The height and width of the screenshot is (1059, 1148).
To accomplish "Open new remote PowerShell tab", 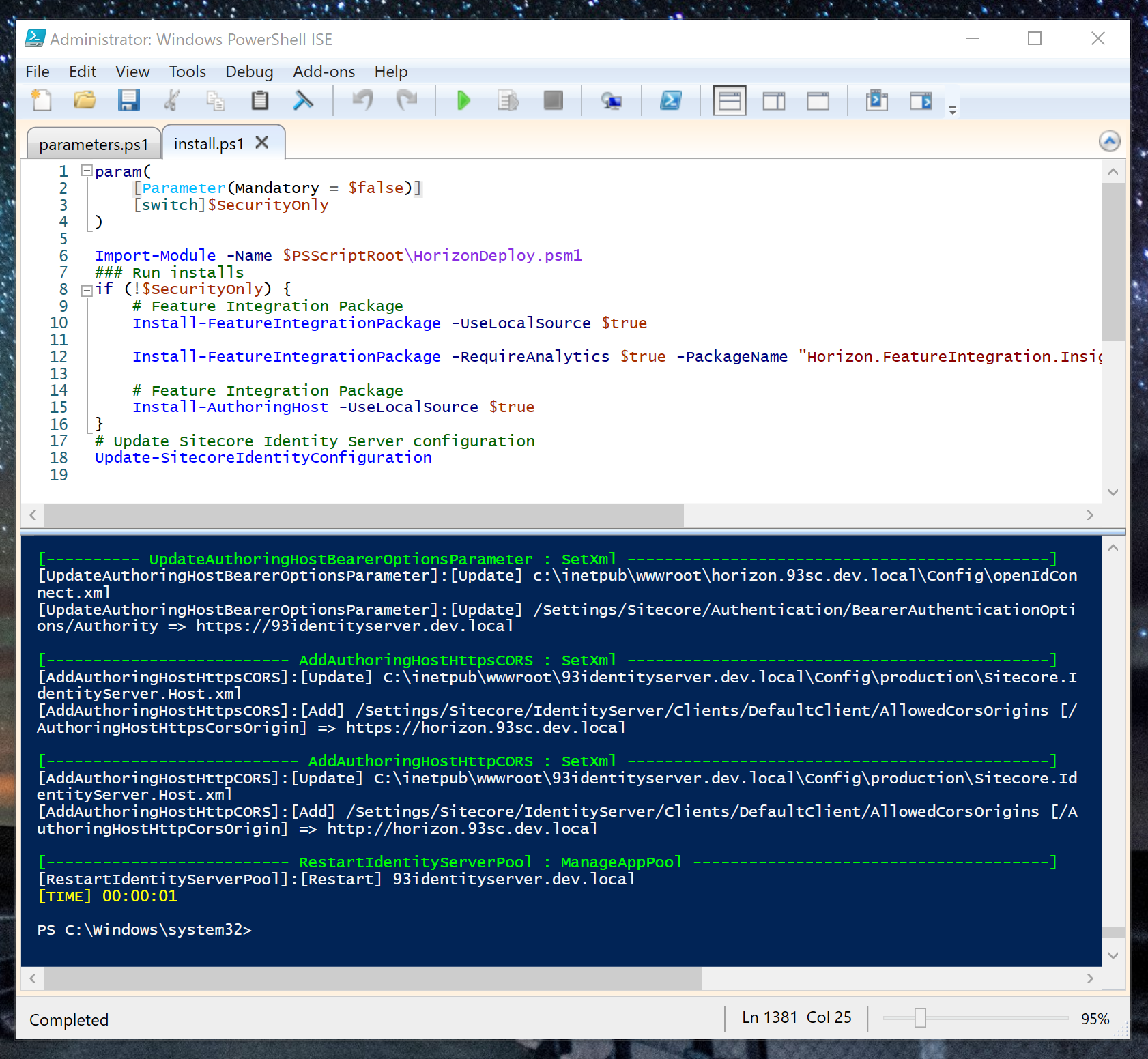I will click(612, 101).
